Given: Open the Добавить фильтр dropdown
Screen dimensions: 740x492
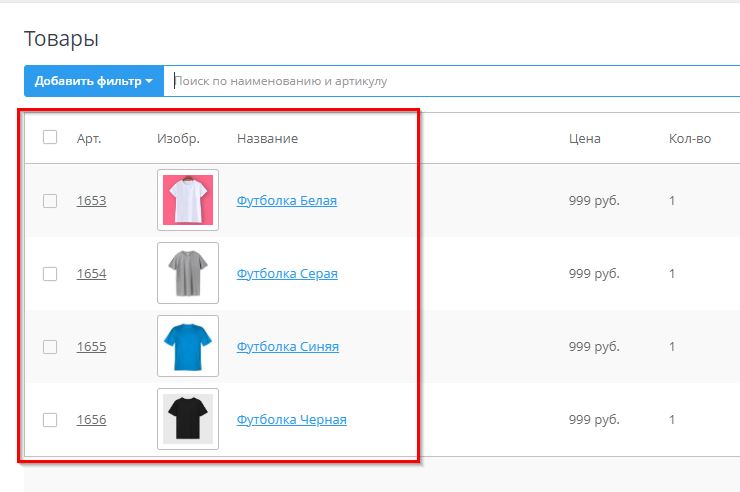Looking at the screenshot, I should click(94, 81).
